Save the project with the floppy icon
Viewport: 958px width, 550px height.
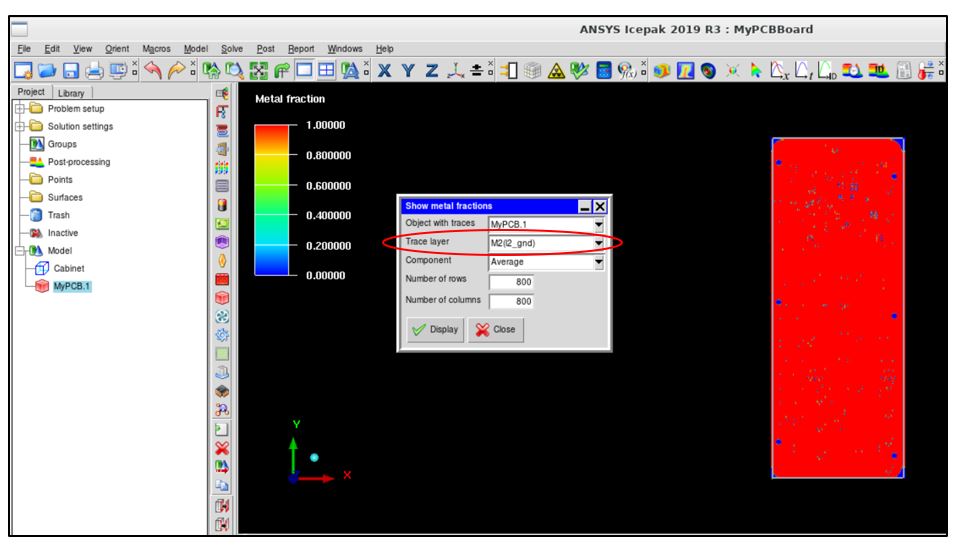coord(70,70)
